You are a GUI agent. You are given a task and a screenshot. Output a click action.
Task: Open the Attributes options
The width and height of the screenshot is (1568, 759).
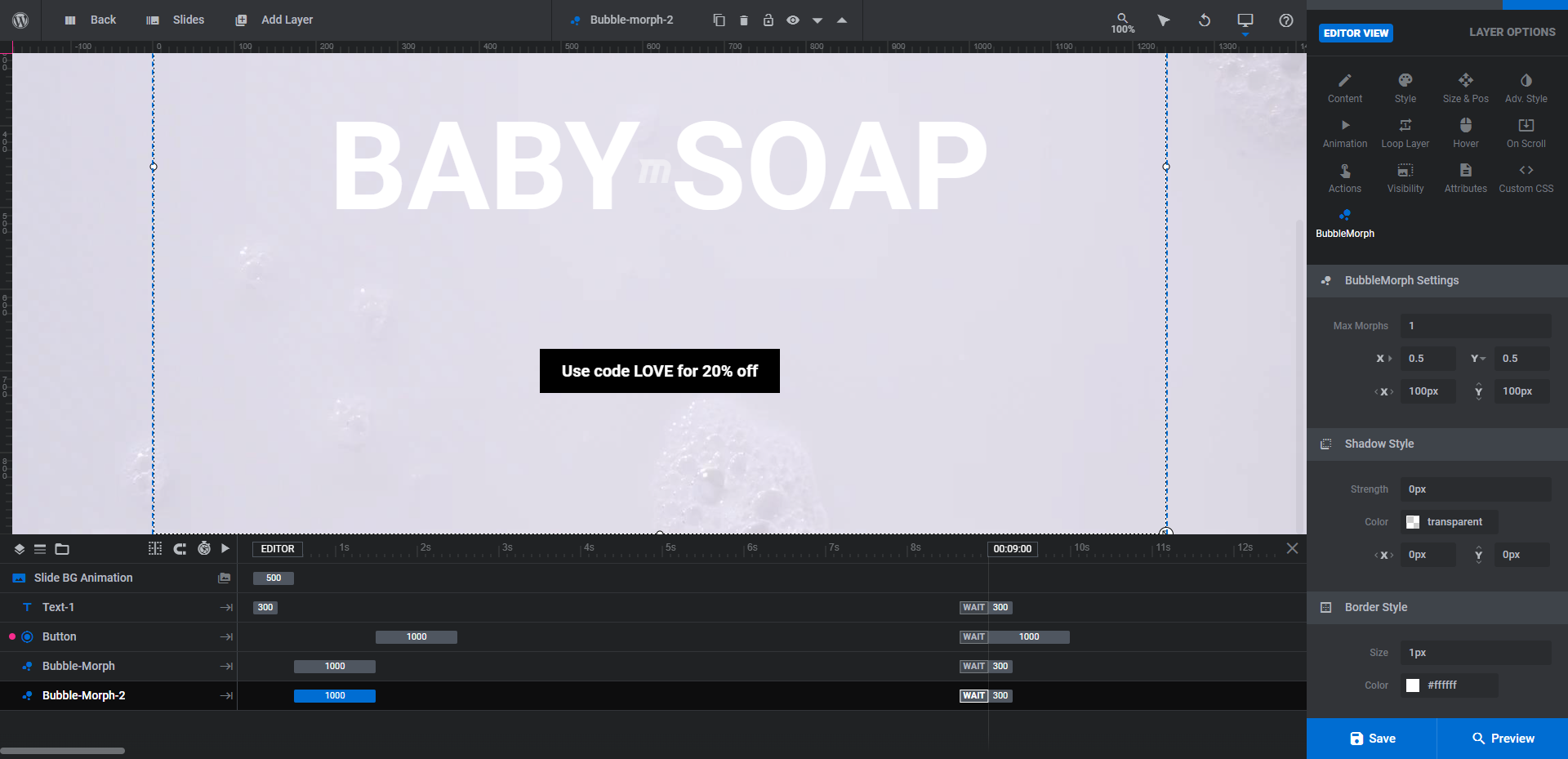[1465, 178]
